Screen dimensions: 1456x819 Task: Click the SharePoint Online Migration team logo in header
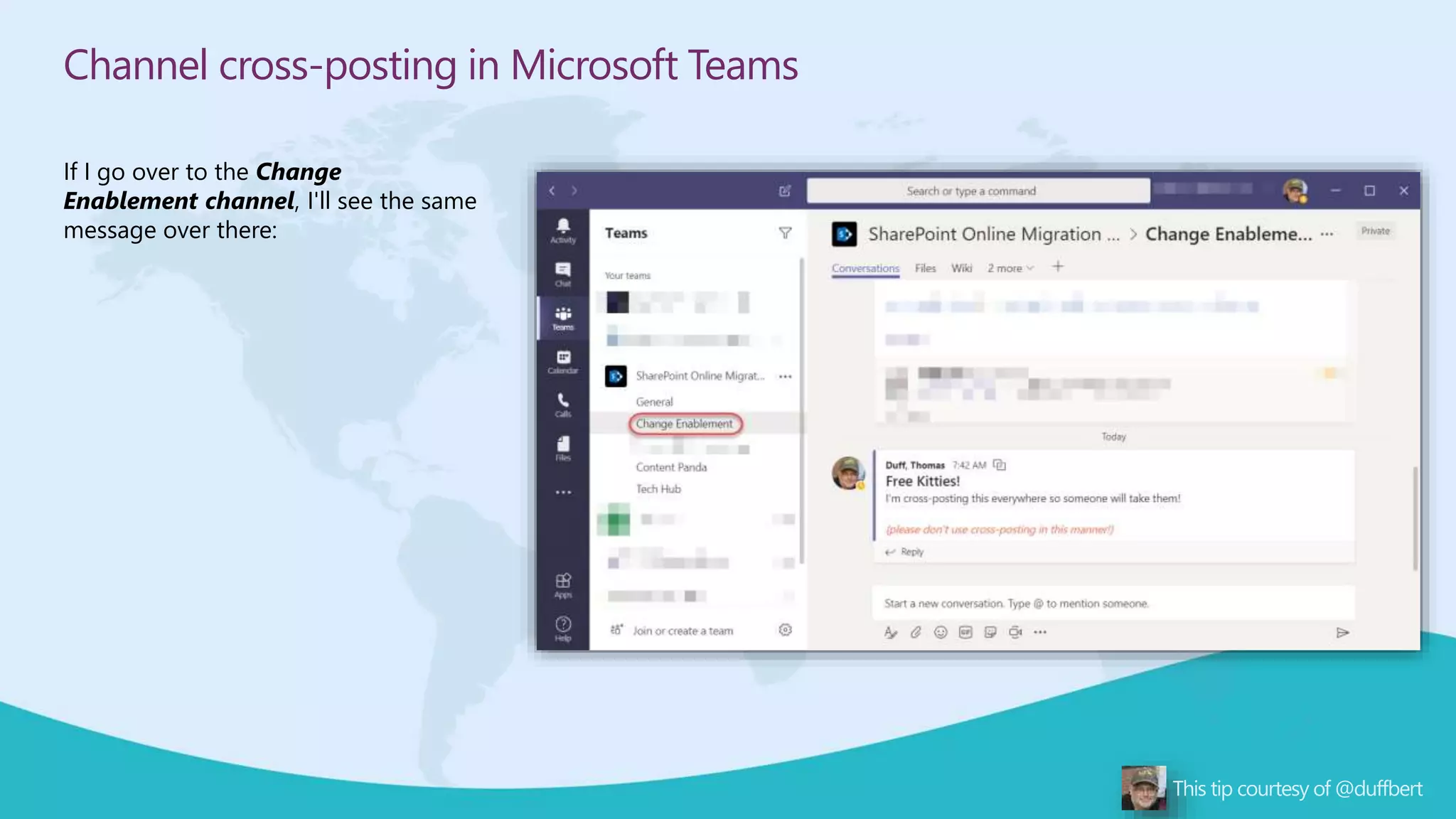click(x=844, y=234)
